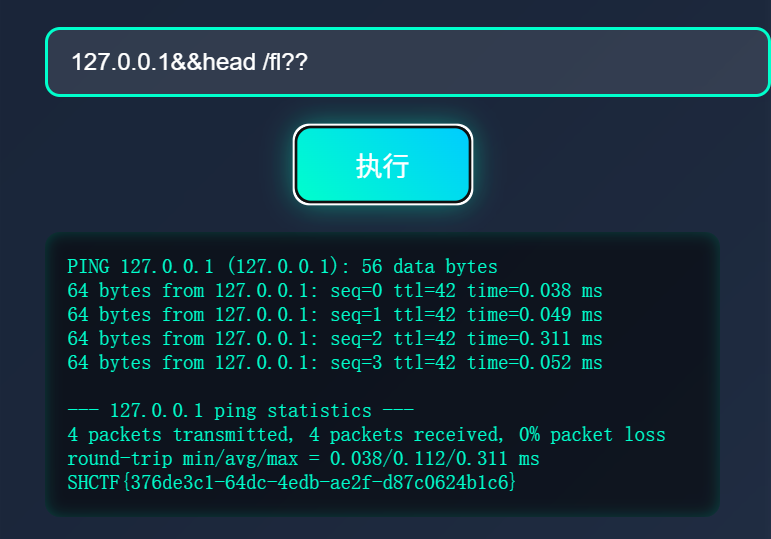This screenshot has width=771, height=539.
Task: Select the seq=0 ping reply line
Action: point(334,291)
